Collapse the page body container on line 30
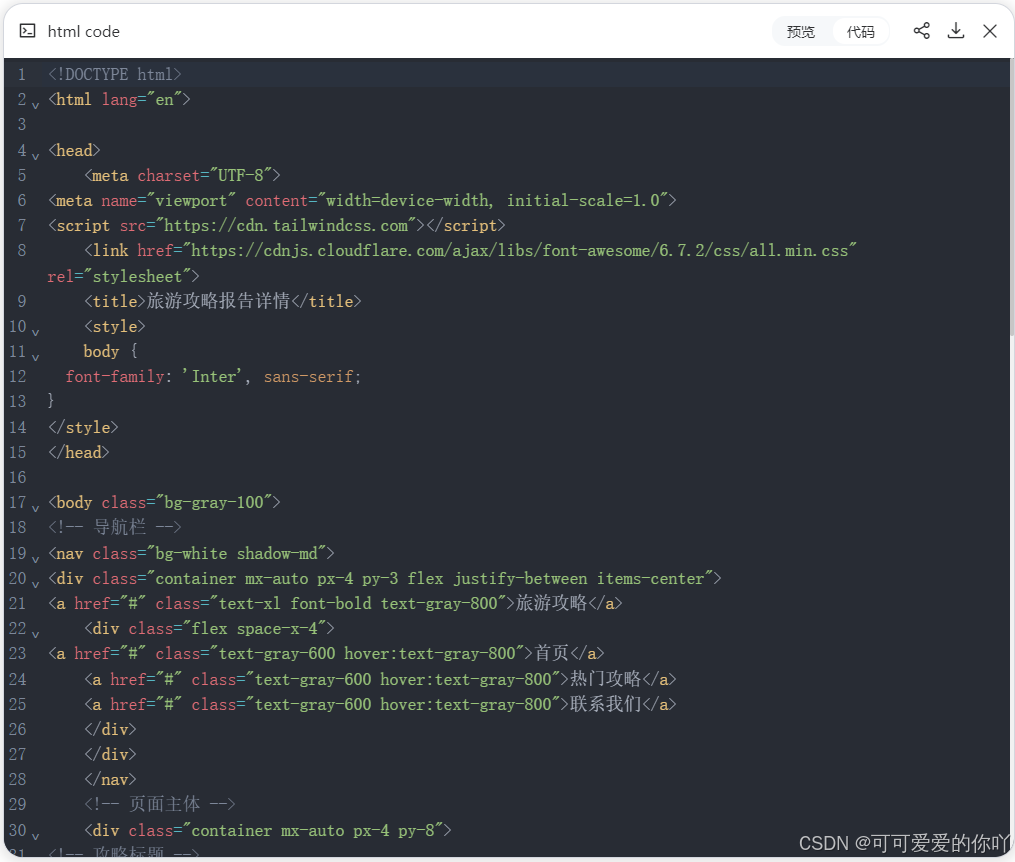This screenshot has width=1015, height=862. 35,834
